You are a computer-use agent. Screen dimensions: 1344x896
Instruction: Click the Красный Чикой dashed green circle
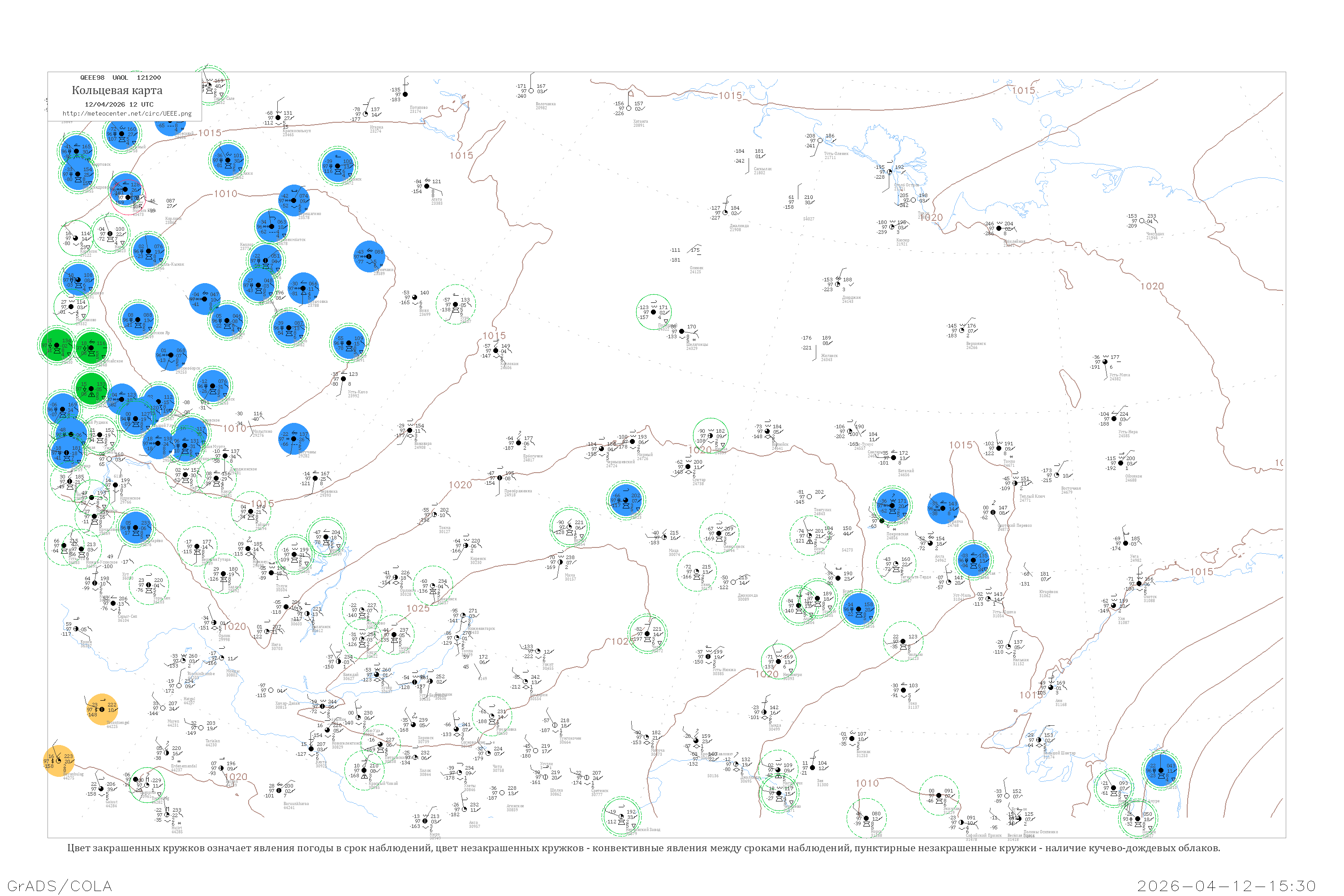(x=365, y=770)
